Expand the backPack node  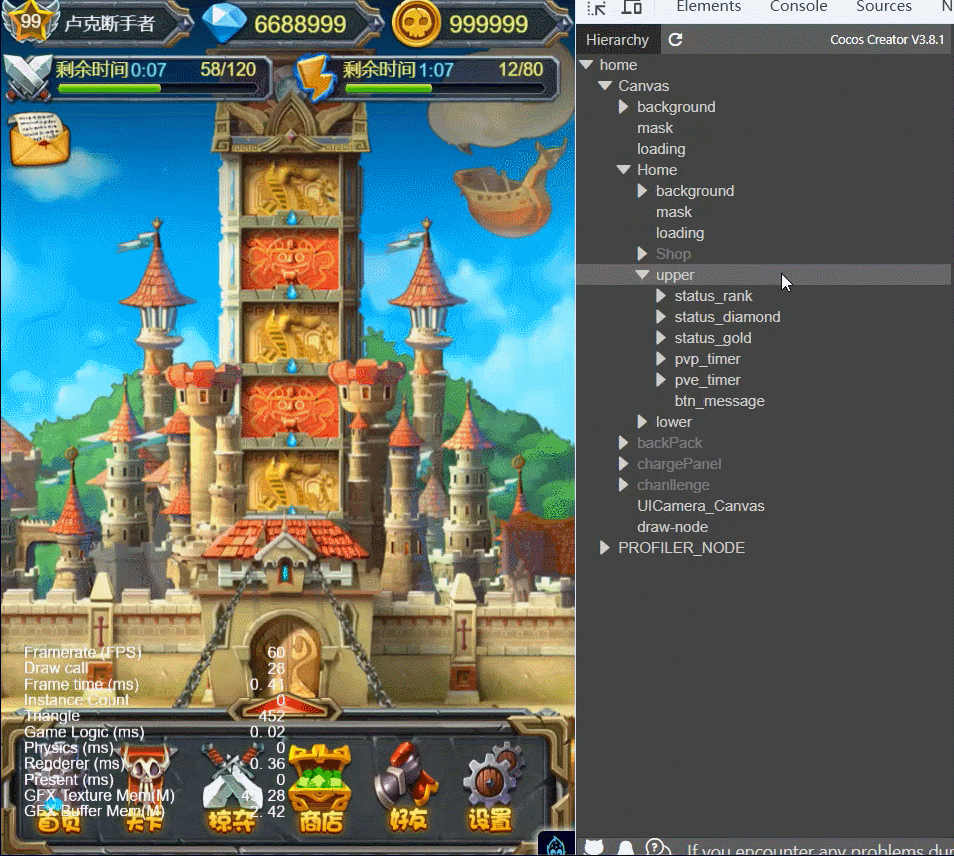(x=624, y=443)
